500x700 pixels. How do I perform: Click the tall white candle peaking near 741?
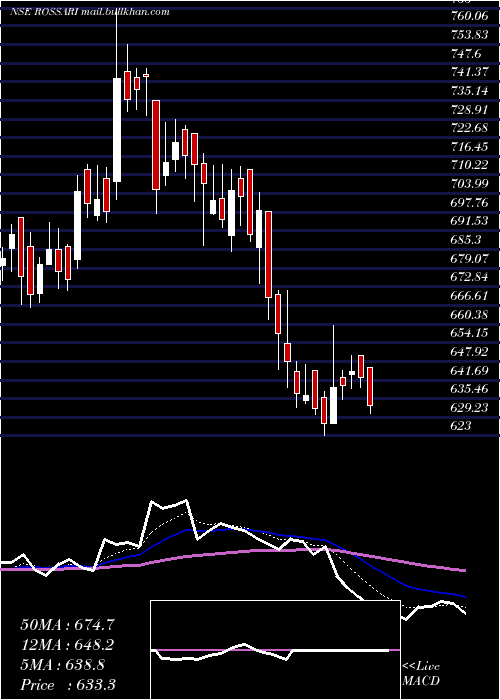coord(117,130)
